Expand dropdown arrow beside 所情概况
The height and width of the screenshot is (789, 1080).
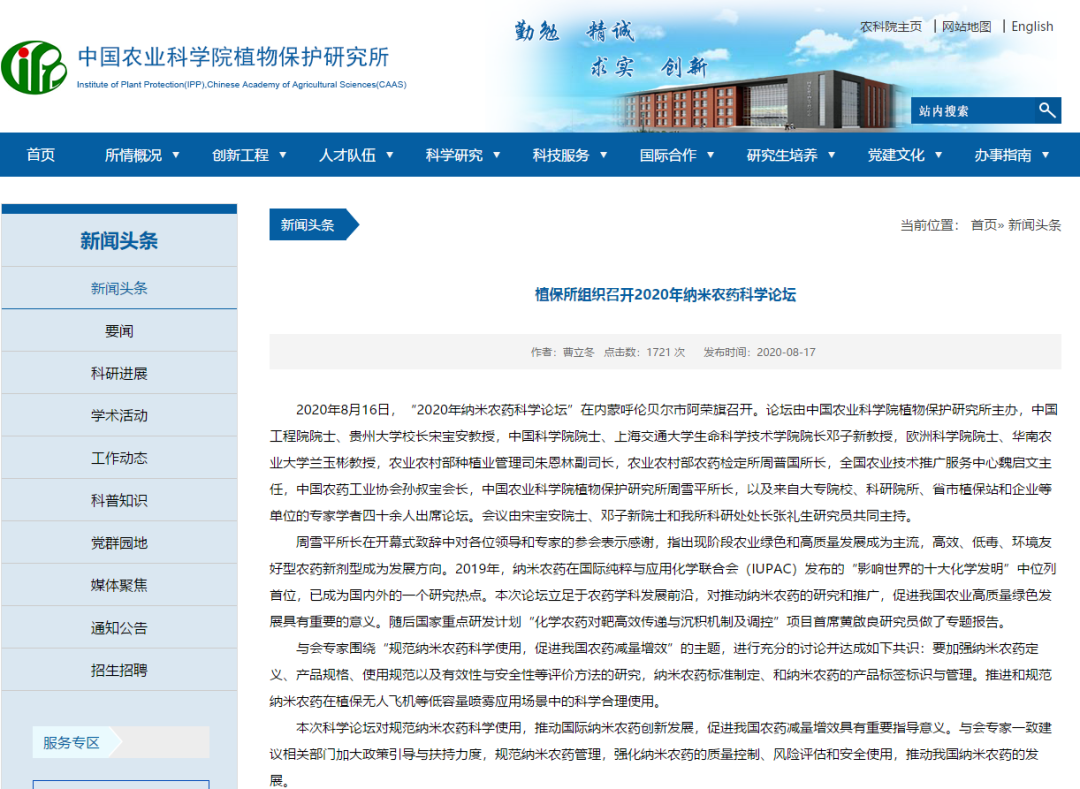click(x=176, y=155)
